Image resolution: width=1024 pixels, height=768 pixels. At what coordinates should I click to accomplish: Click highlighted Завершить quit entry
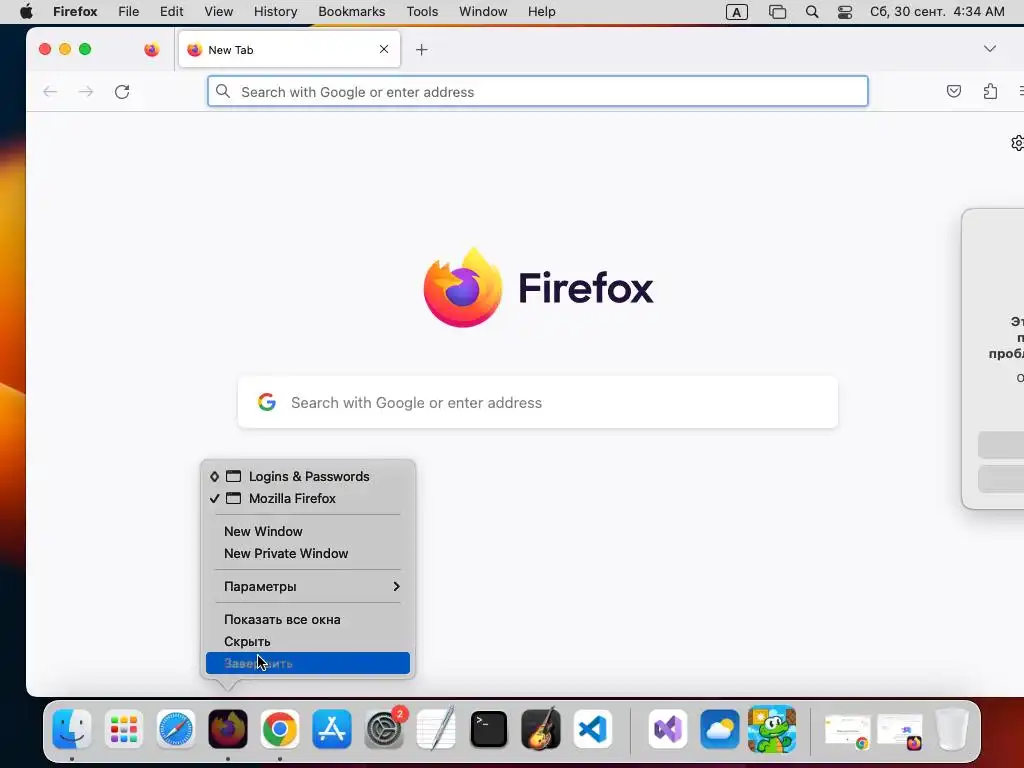(308, 664)
